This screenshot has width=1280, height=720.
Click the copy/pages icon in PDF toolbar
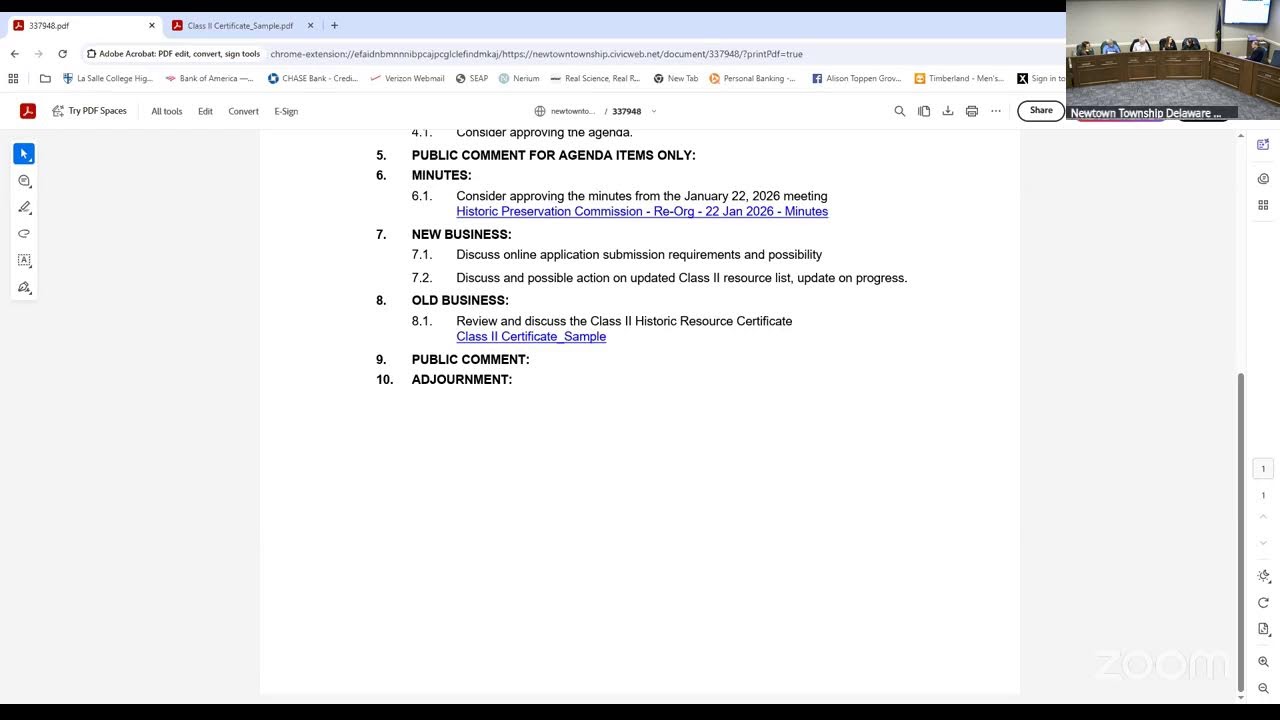coord(924,111)
